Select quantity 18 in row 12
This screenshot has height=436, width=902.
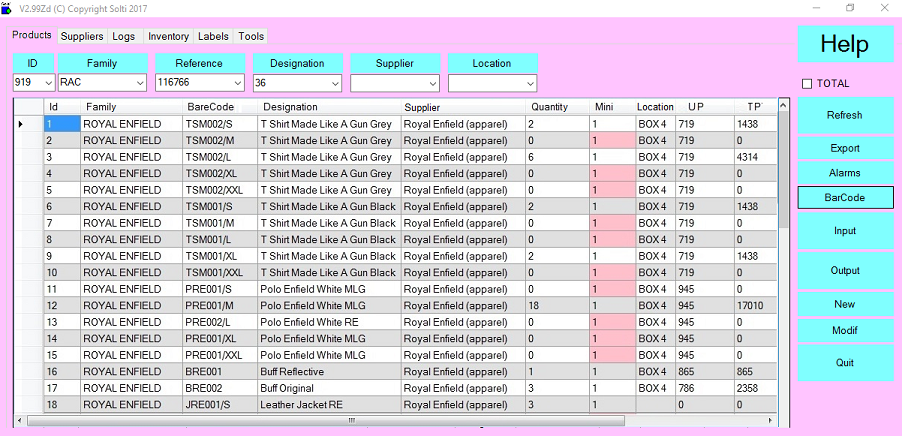pyautogui.click(x=557, y=305)
